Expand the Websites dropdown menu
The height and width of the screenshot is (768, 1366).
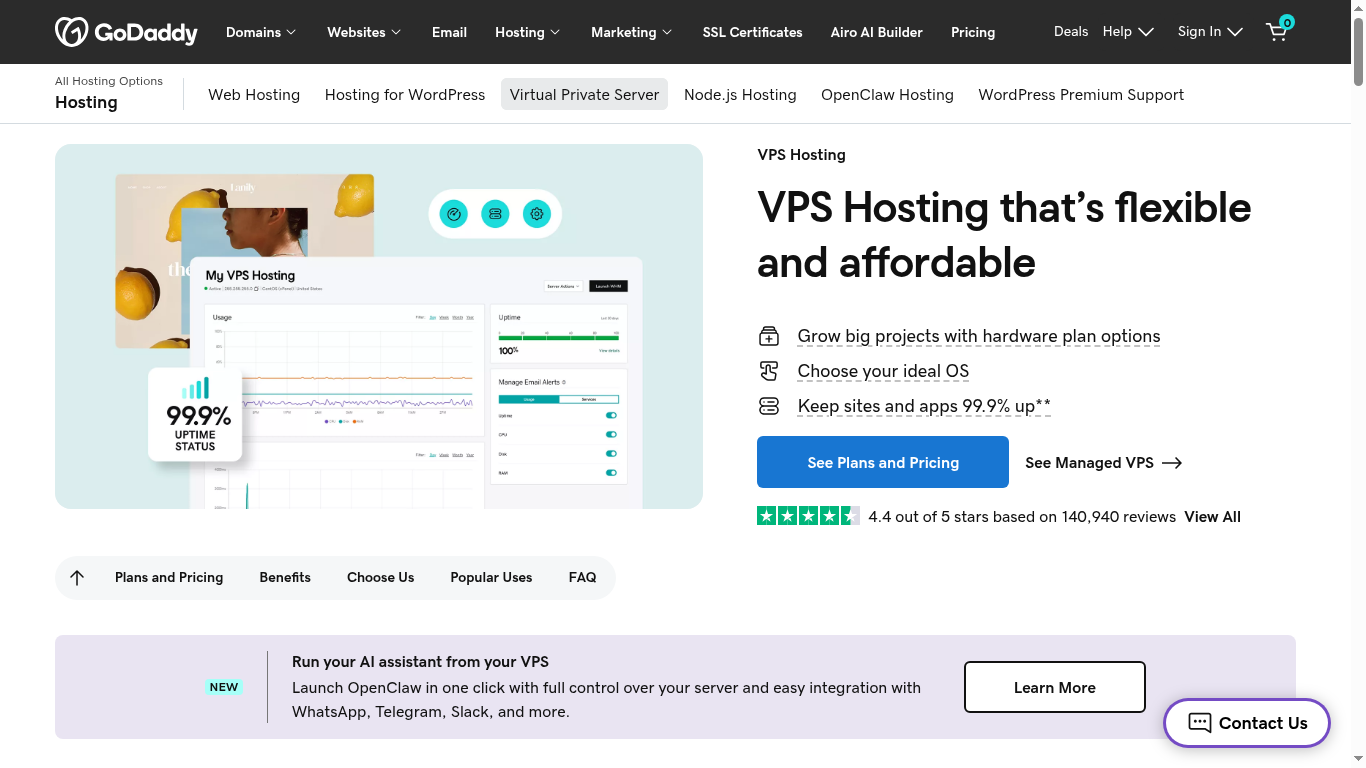[x=364, y=32]
